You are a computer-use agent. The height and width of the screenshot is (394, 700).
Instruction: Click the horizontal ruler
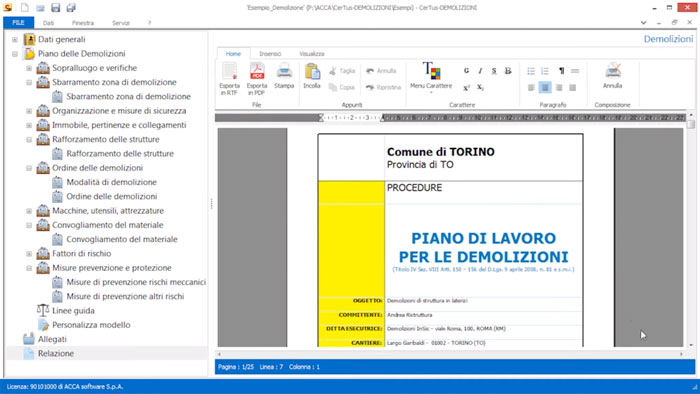click(450, 118)
